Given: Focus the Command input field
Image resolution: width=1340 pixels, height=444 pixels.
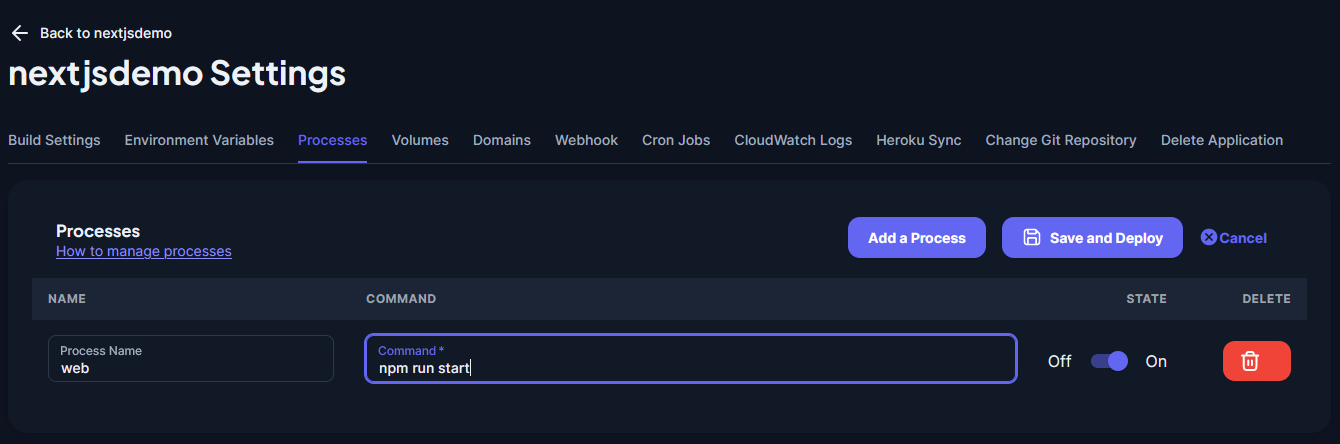Looking at the screenshot, I should [x=690, y=359].
